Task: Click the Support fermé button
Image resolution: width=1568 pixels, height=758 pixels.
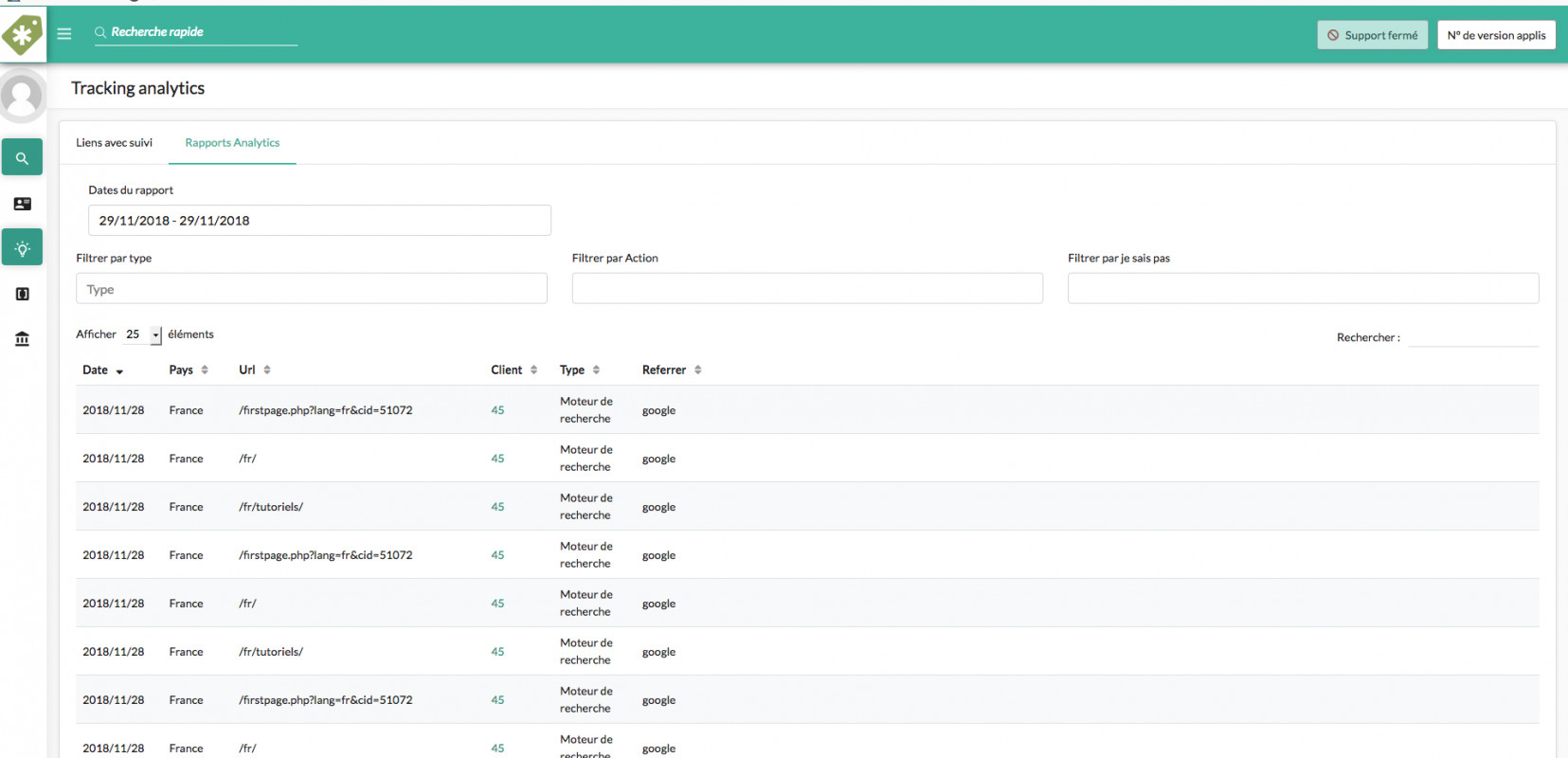Action: [x=1372, y=35]
